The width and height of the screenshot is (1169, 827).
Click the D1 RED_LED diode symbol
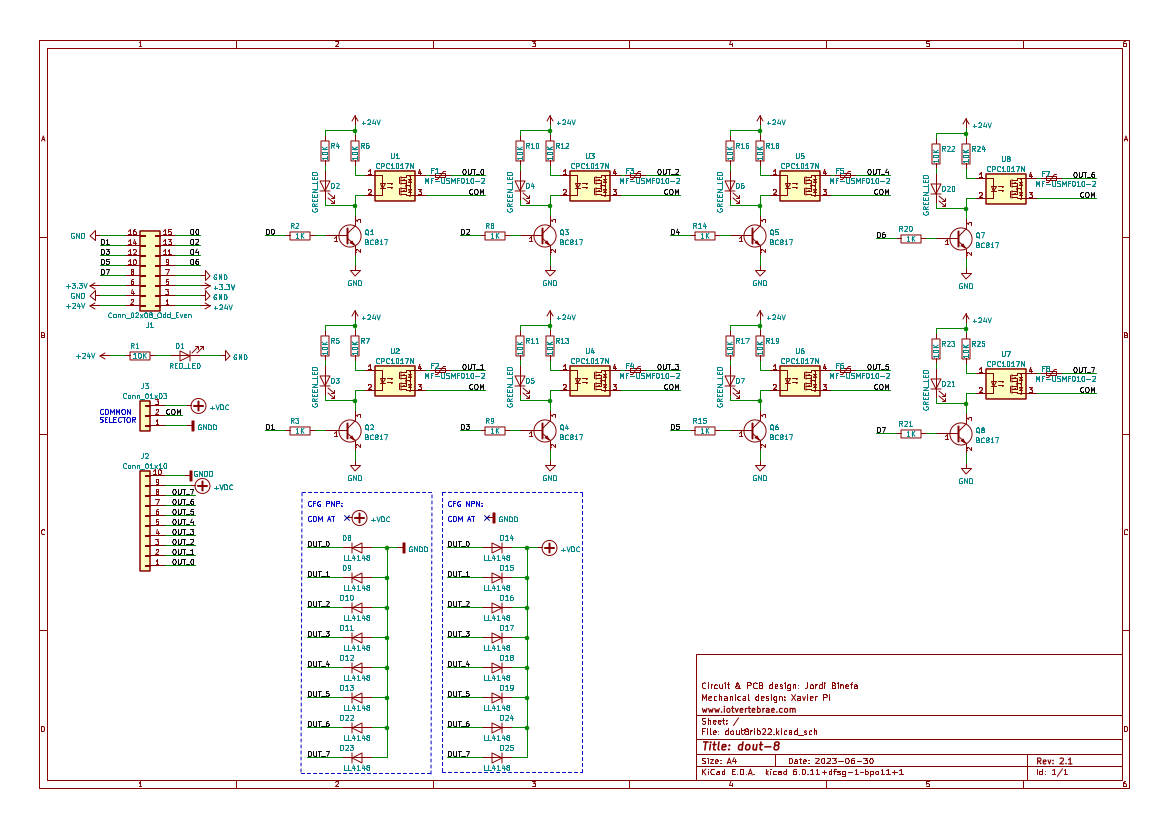tap(186, 356)
